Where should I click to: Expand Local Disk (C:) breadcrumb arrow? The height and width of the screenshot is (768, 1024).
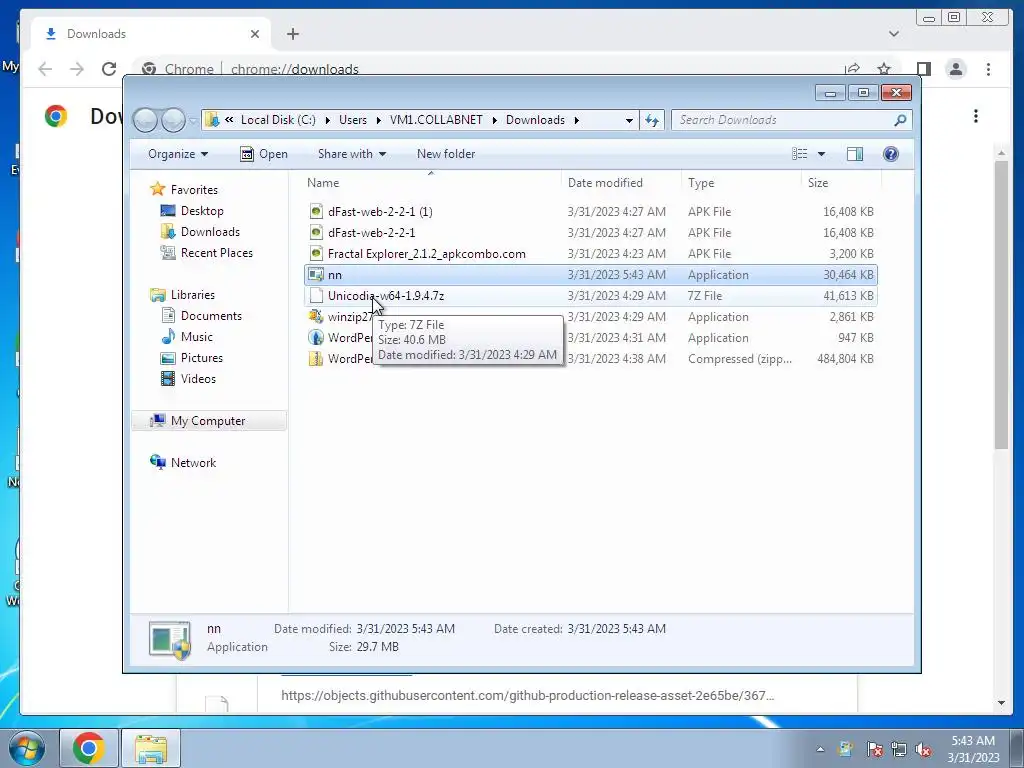(x=327, y=120)
